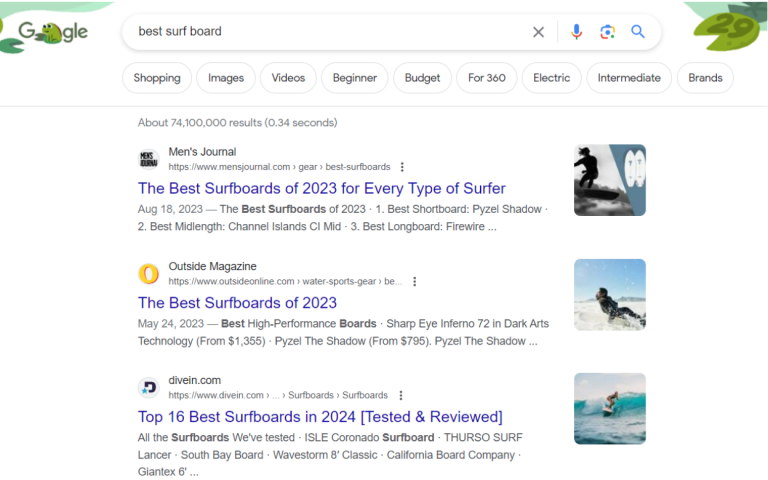Open Outside Magazine's The Best Surfboards of 2023
This screenshot has width=768, height=480.
click(x=237, y=303)
